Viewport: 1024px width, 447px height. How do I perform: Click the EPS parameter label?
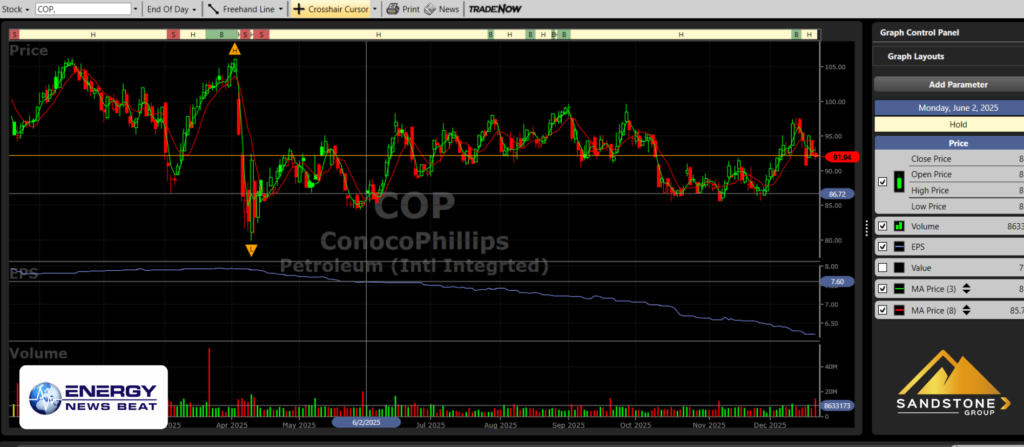(920, 247)
